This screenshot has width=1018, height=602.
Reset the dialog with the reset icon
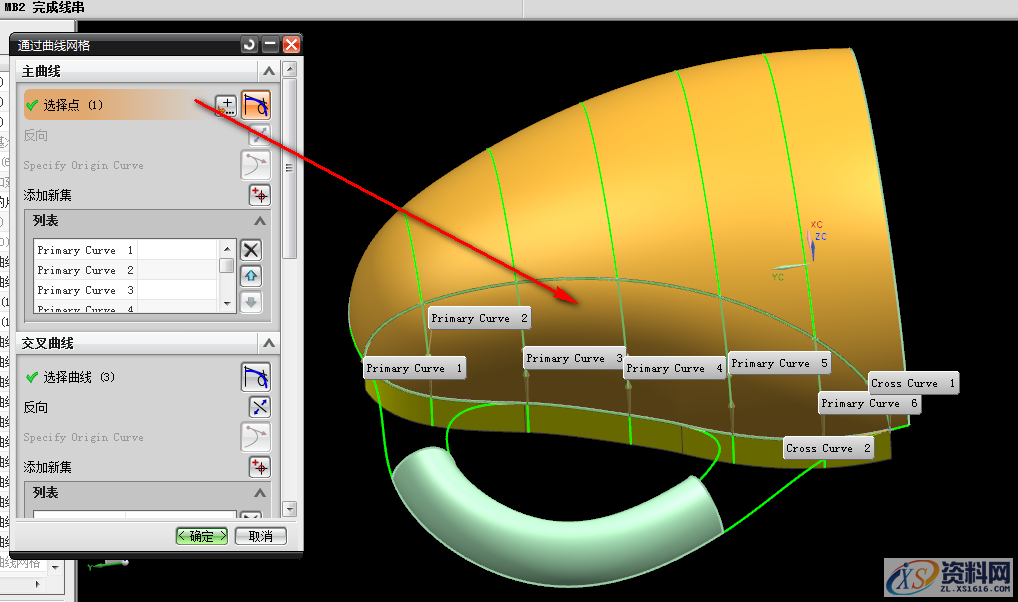click(249, 45)
